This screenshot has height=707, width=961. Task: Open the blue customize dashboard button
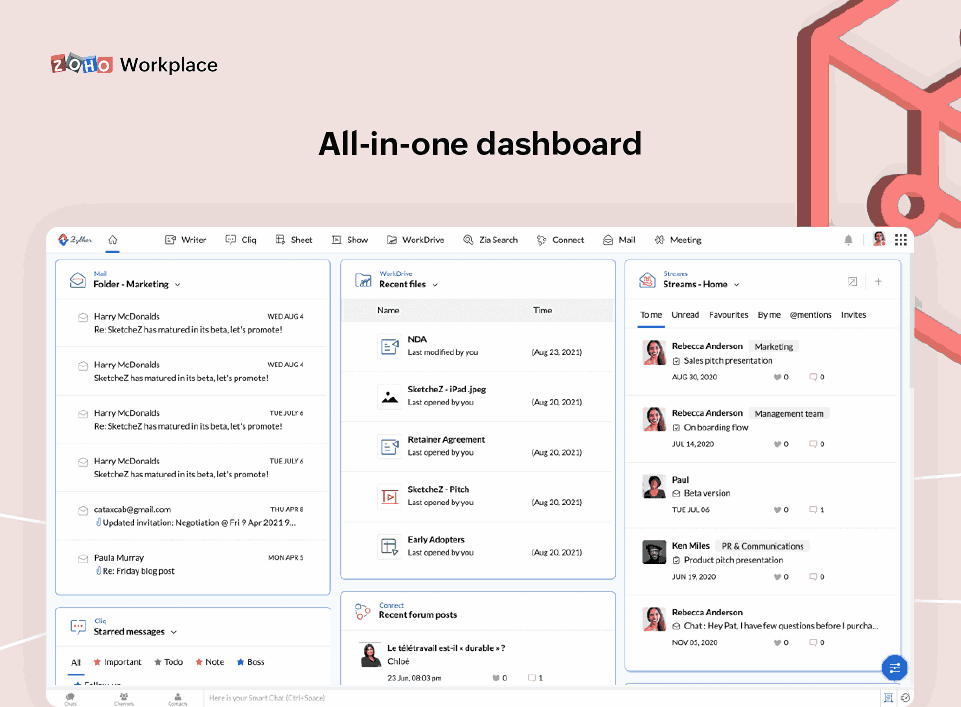894,668
